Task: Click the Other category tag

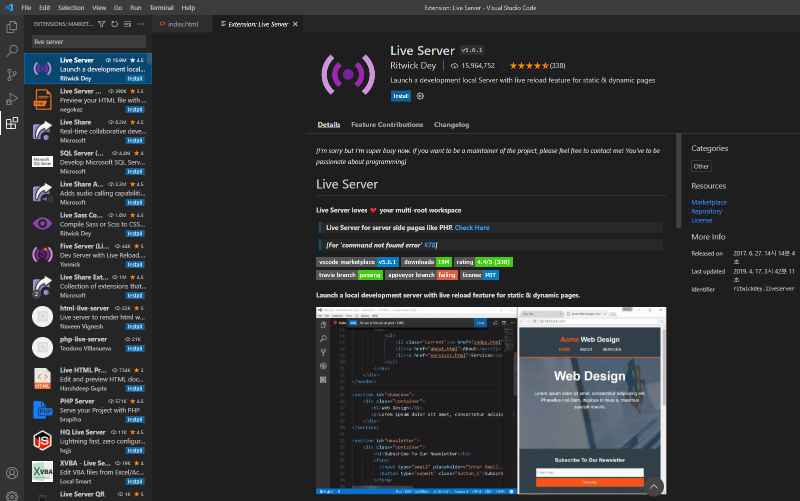Action: tap(701, 166)
